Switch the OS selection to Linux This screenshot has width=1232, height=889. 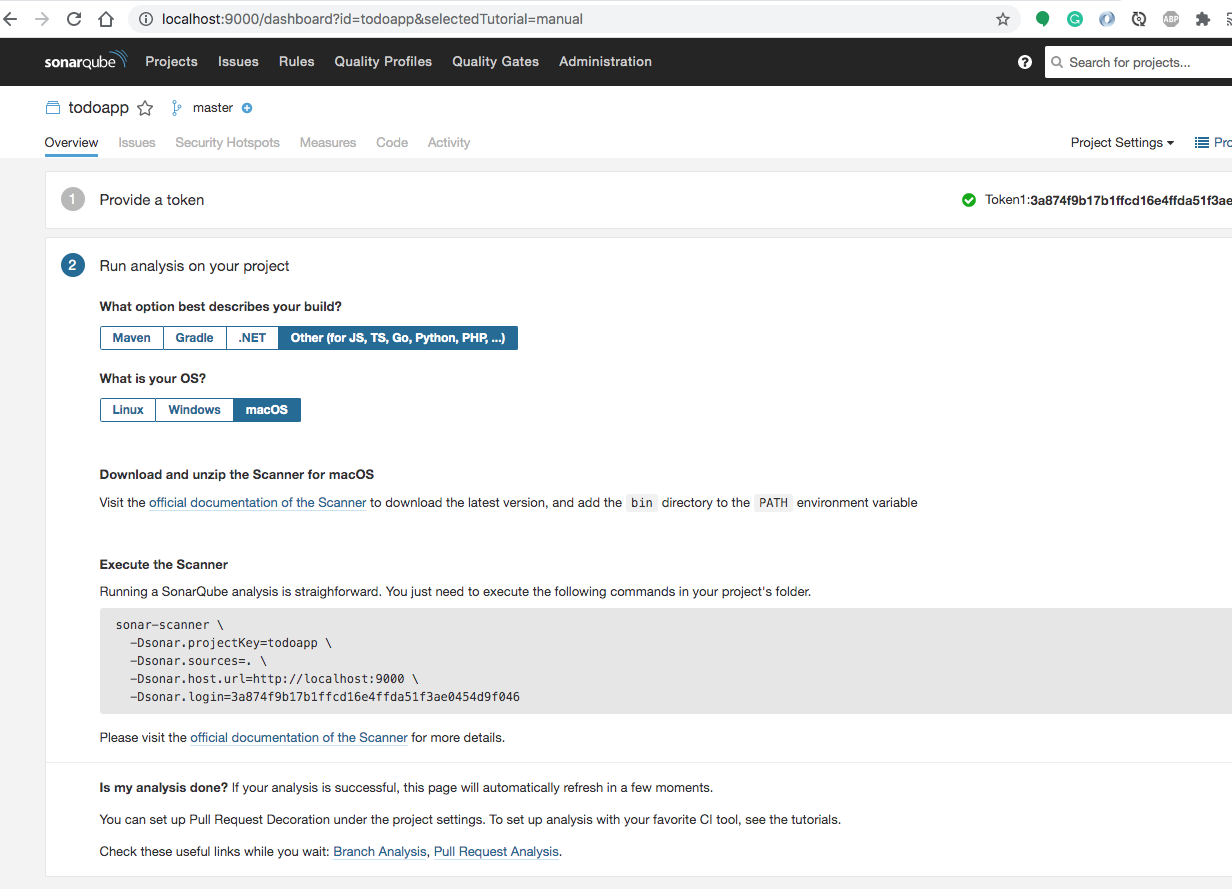(127, 409)
